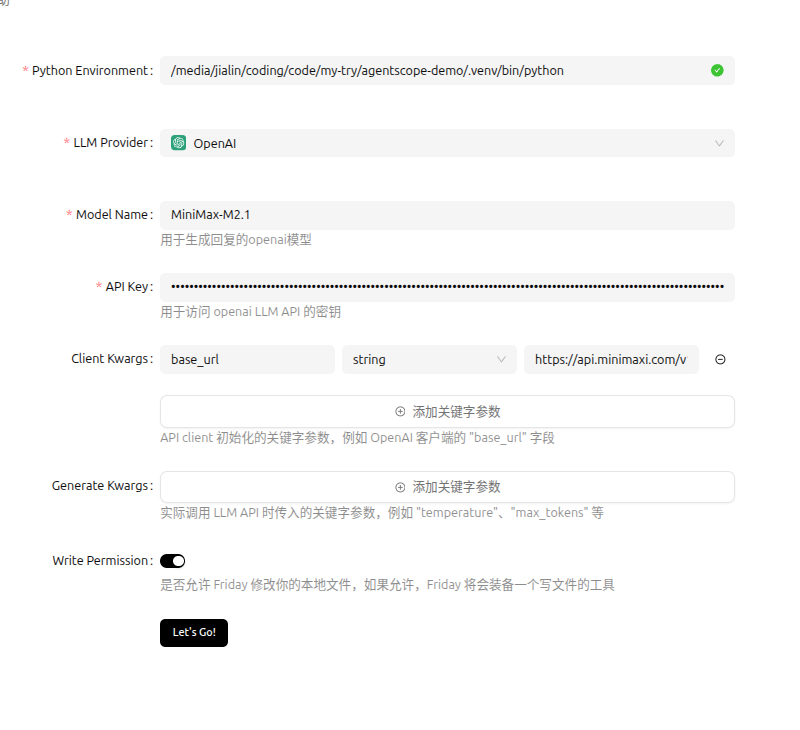Click plus icon in Generate Kwargs row
Viewport: 800px width, 730px height.
pyautogui.click(x=401, y=487)
